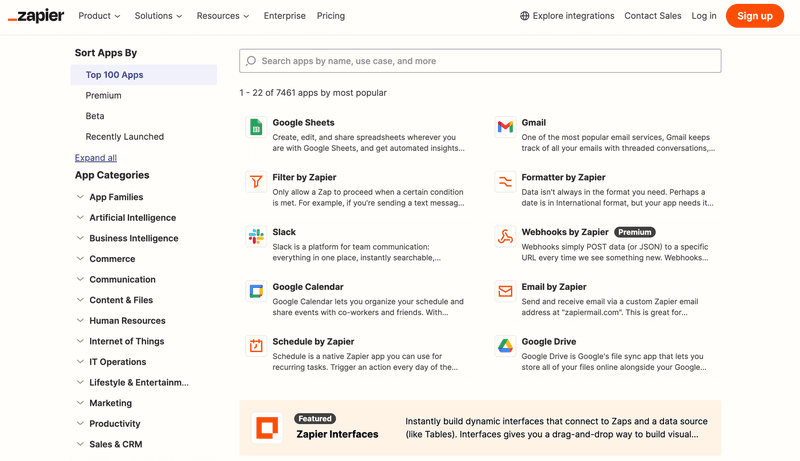
Task: Open the Schedule by Zapier icon
Action: click(256, 346)
